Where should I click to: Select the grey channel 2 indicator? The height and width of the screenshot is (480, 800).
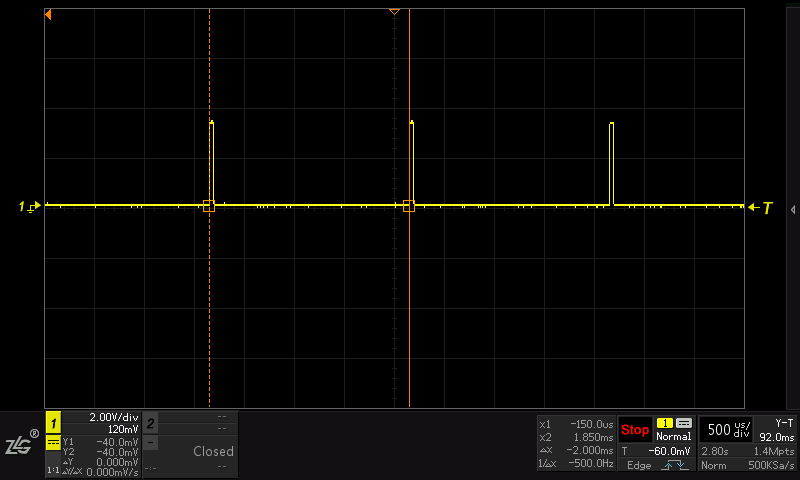tap(151, 423)
